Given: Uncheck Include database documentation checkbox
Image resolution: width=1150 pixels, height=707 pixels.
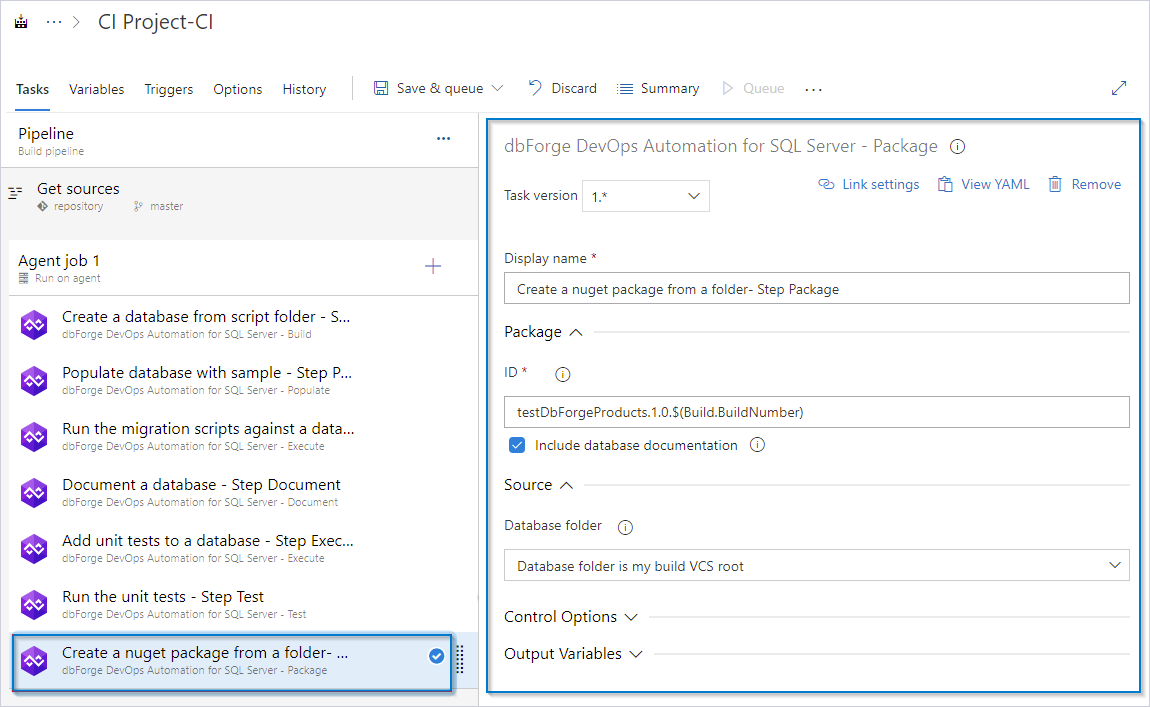Looking at the screenshot, I should (x=517, y=445).
